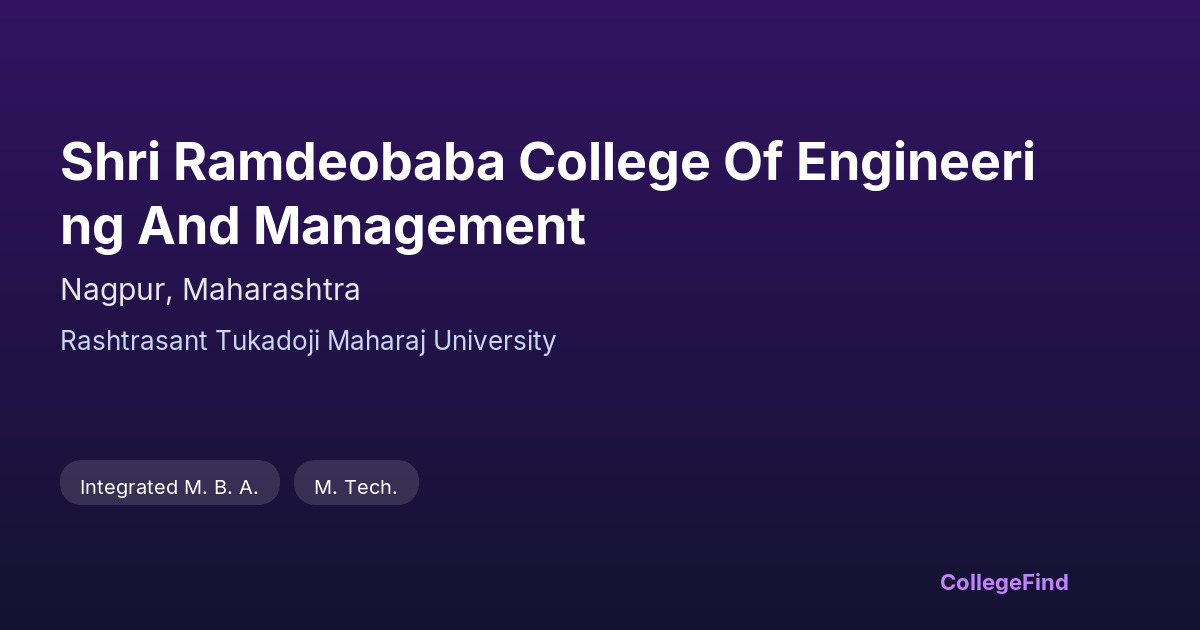Click the wrapped ng at the second heading line
This screenshot has width=1200, height=630.
tap(92, 227)
